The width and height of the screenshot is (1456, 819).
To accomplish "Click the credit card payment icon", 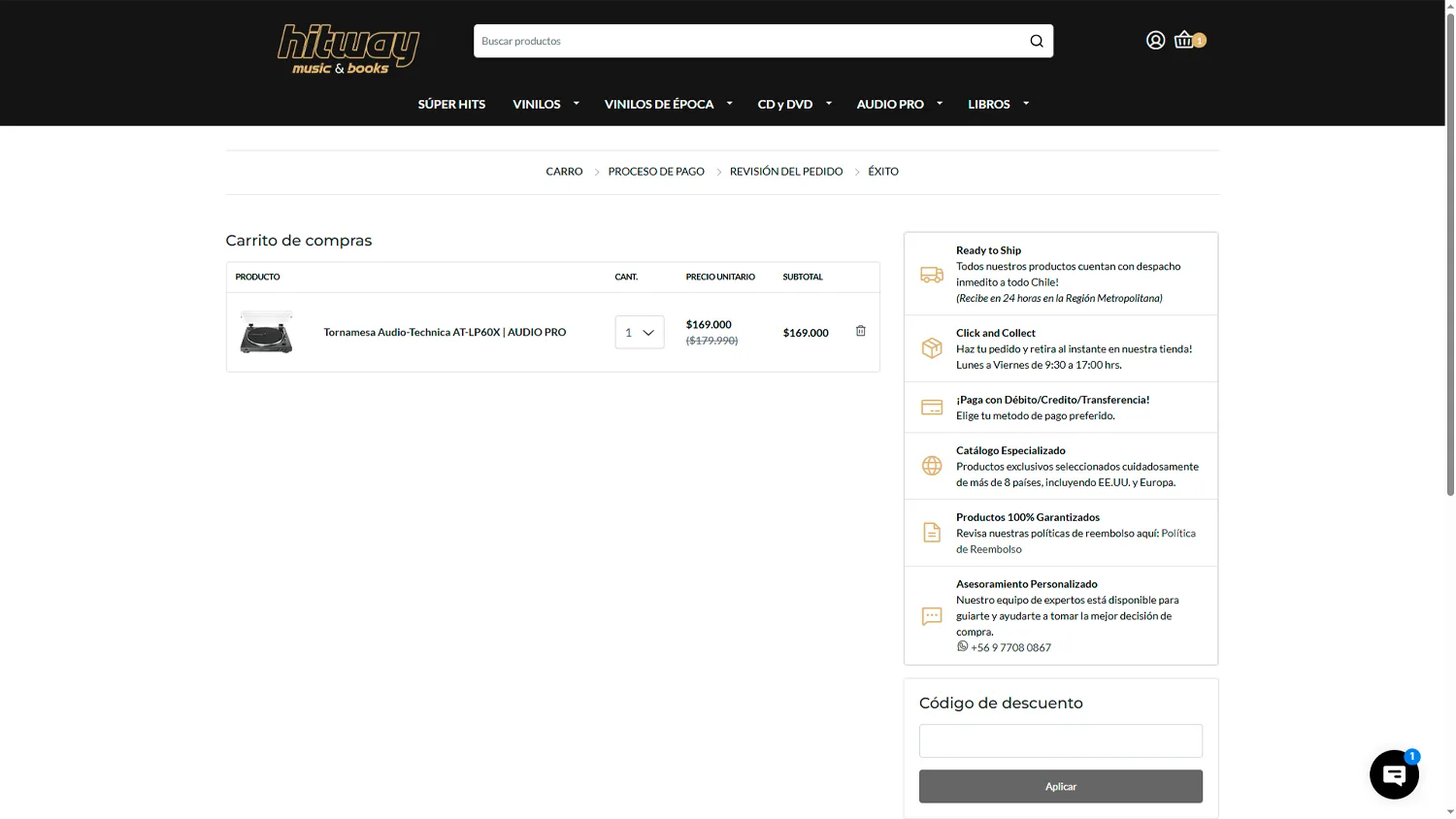I will click(x=932, y=408).
